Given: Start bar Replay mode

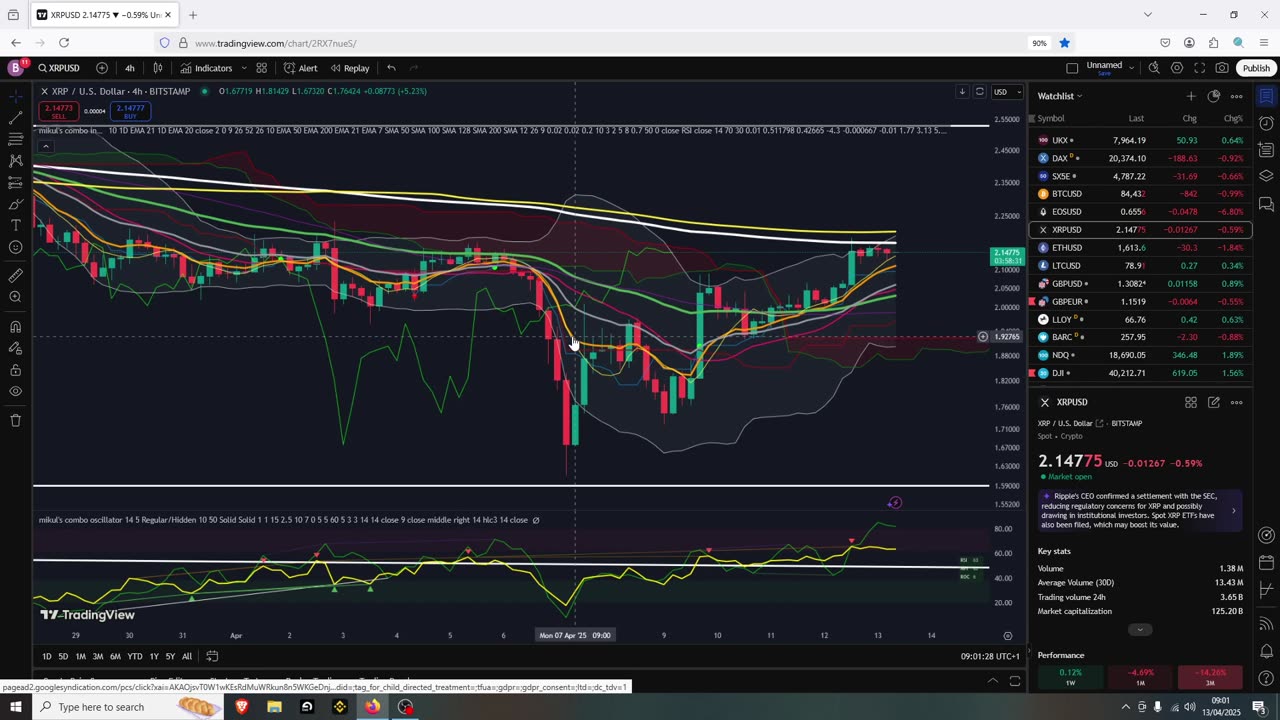Looking at the screenshot, I should [350, 68].
